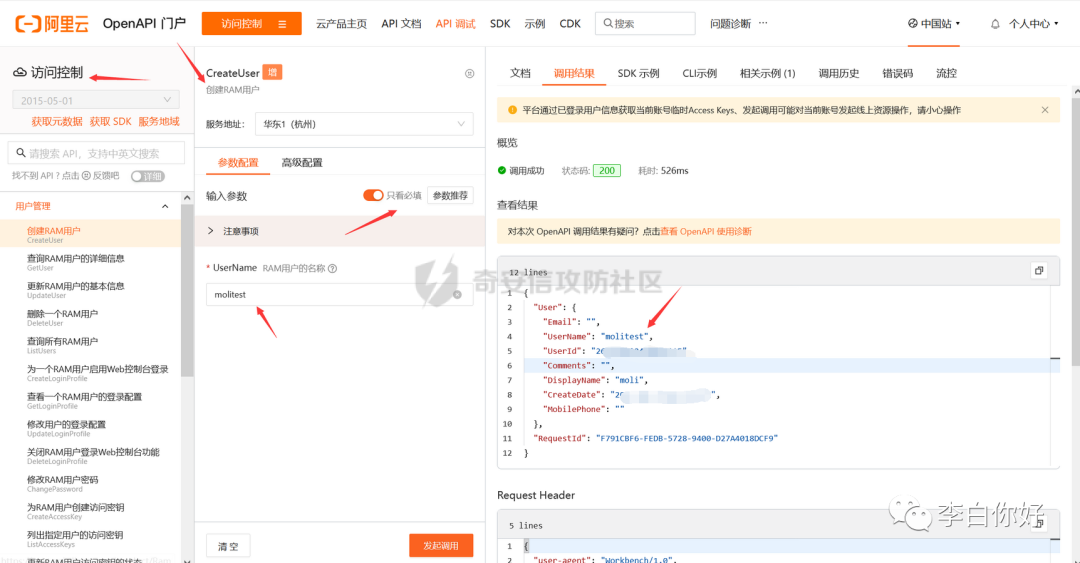This screenshot has height=563, width=1080.
Task: Open the 流控 tab
Action: point(946,73)
